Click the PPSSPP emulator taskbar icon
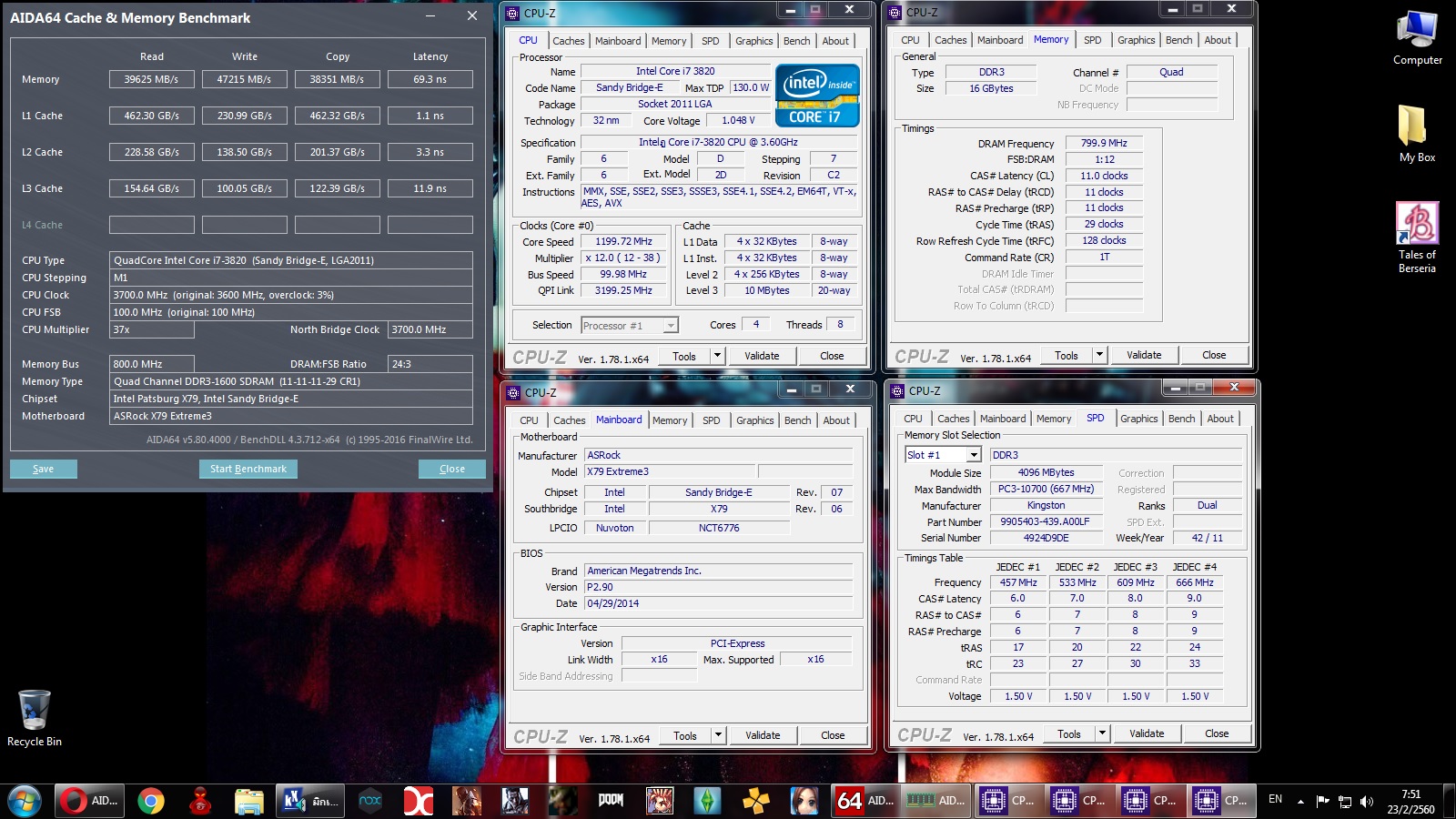The height and width of the screenshot is (819, 1456). (x=755, y=801)
